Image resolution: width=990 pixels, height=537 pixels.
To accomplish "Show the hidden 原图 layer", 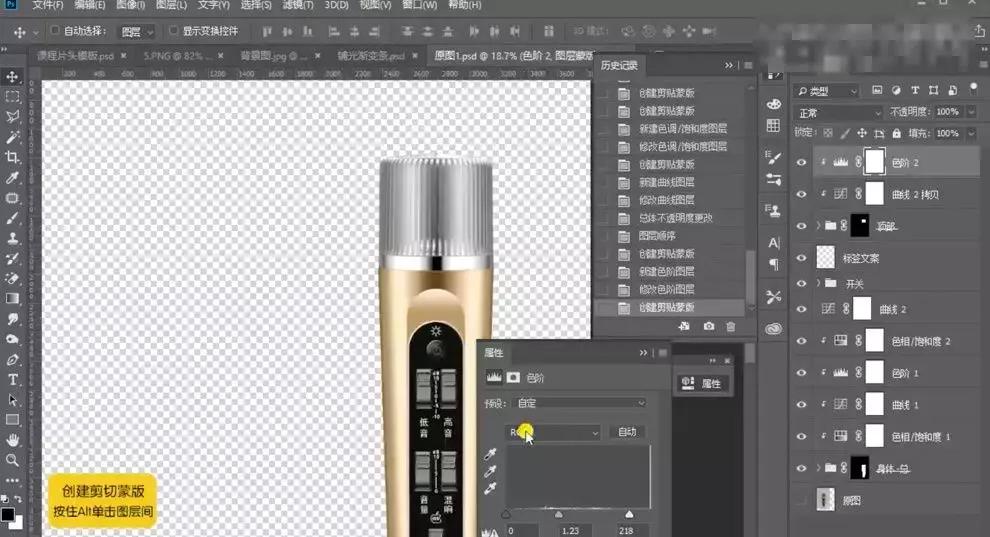I will coord(800,499).
